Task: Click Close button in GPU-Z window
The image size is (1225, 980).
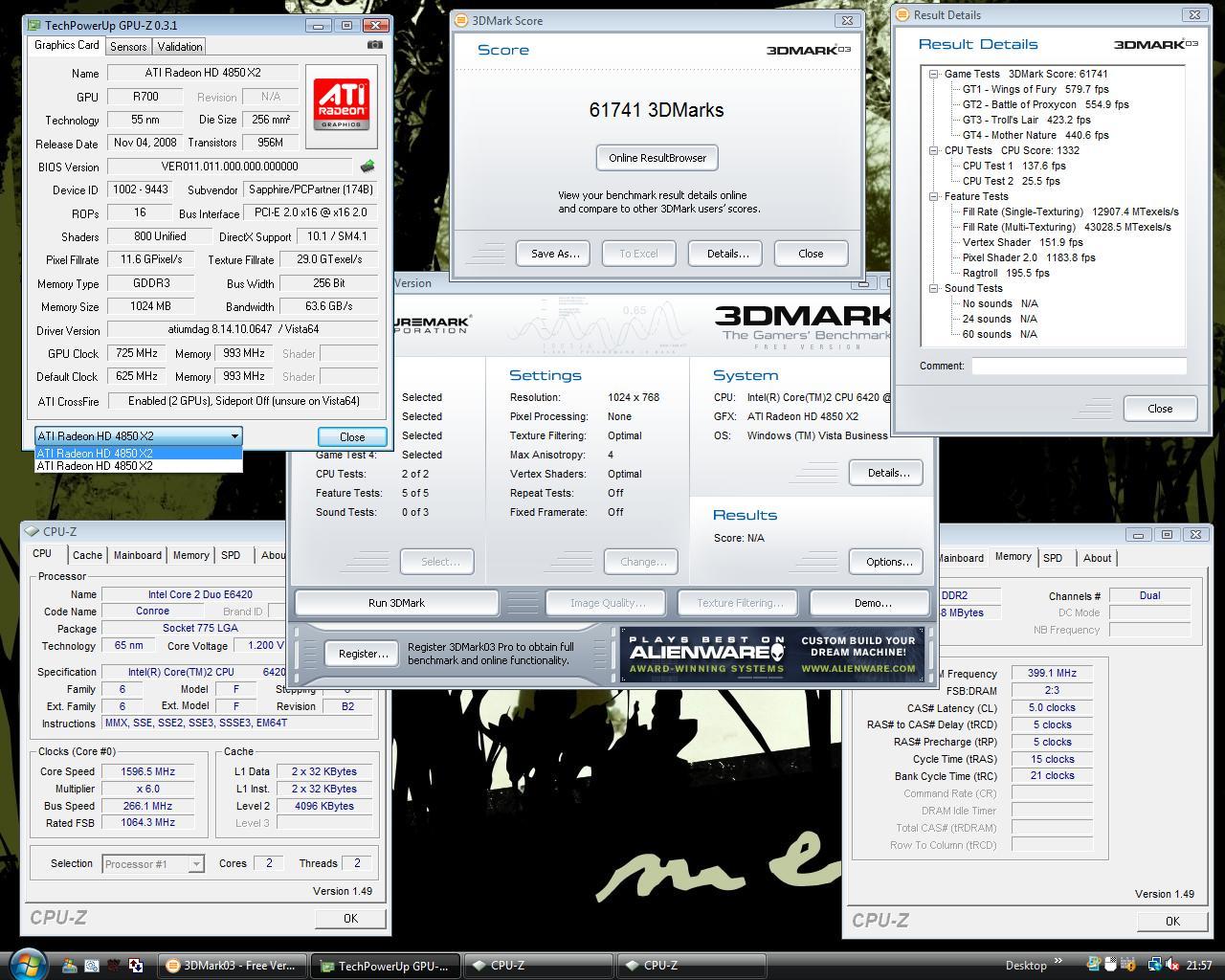Action: click(351, 436)
